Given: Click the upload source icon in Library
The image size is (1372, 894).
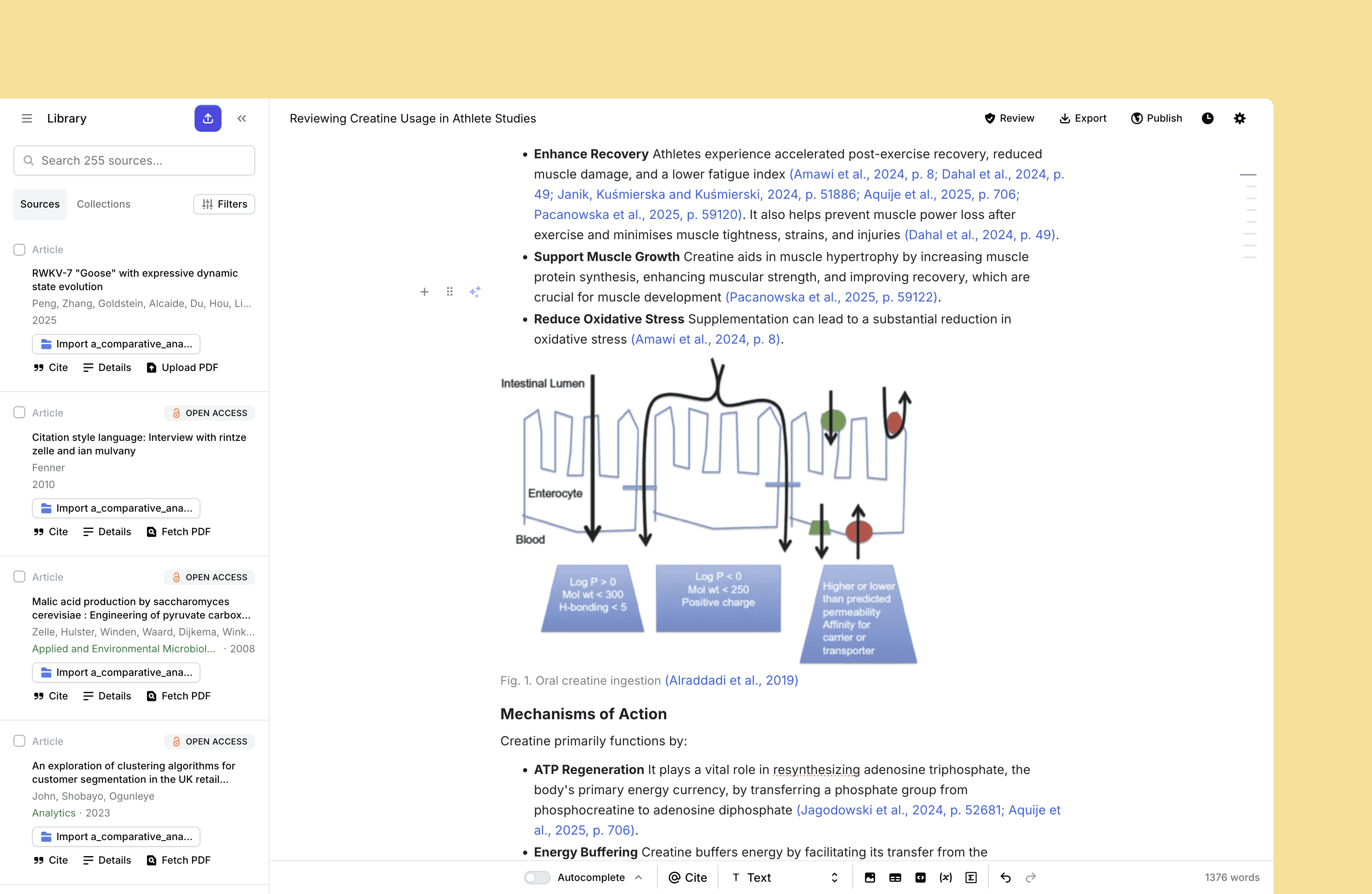Looking at the screenshot, I should (208, 118).
